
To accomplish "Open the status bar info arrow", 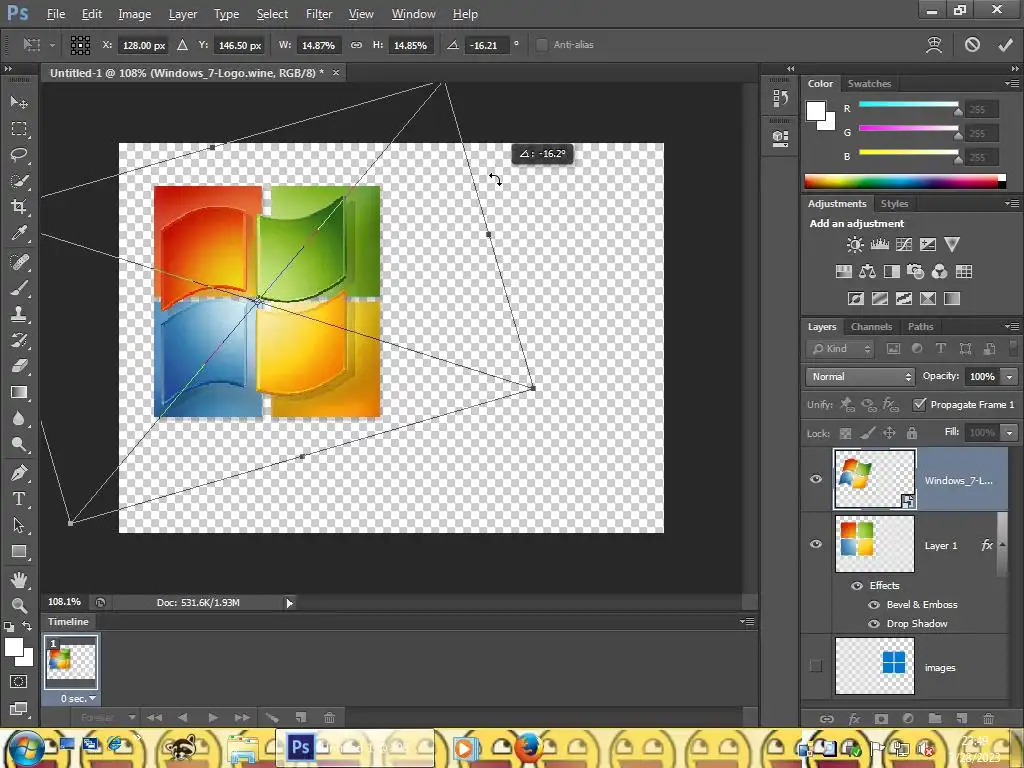I will pos(289,603).
